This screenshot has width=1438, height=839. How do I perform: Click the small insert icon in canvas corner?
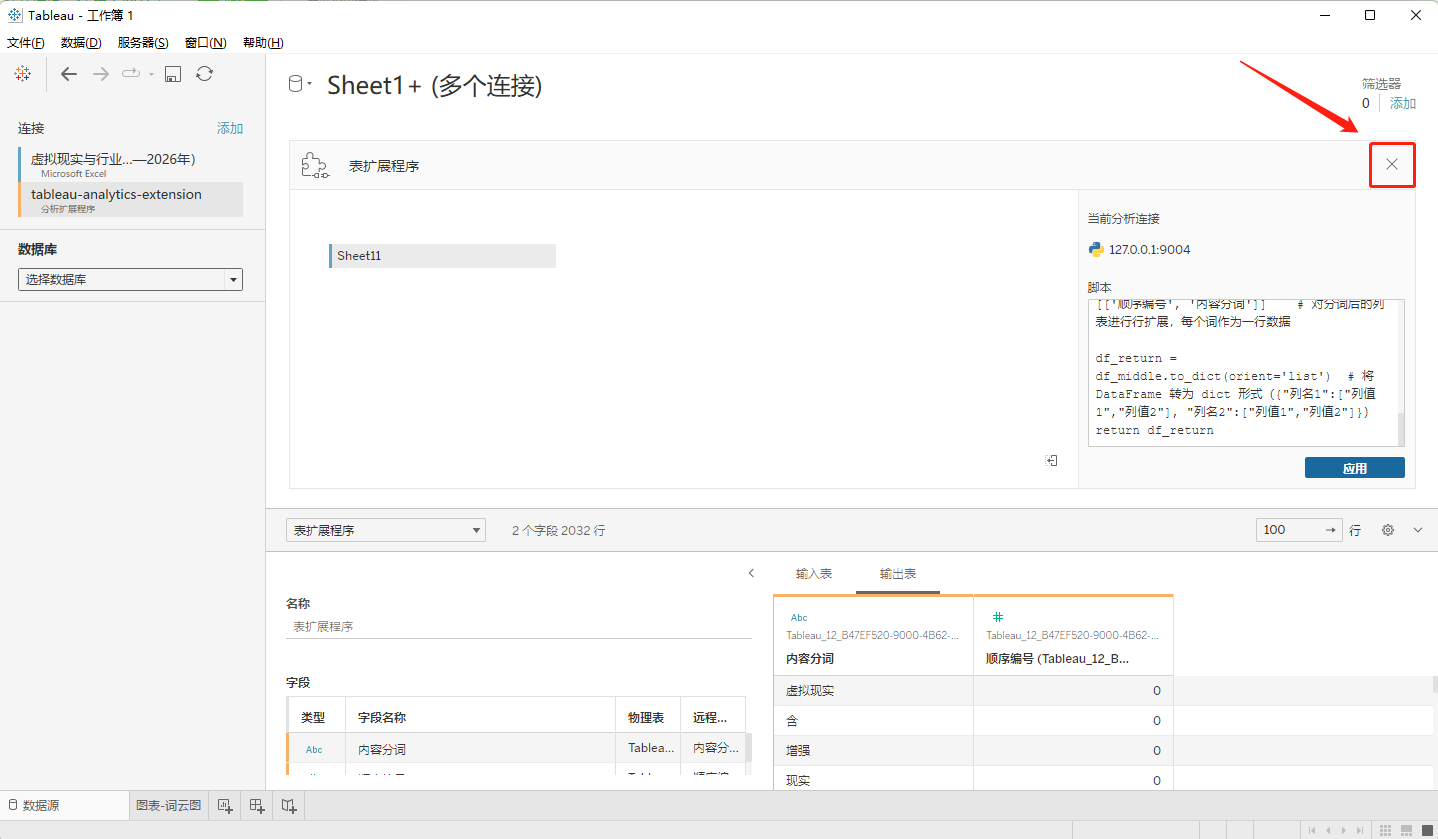1051,460
